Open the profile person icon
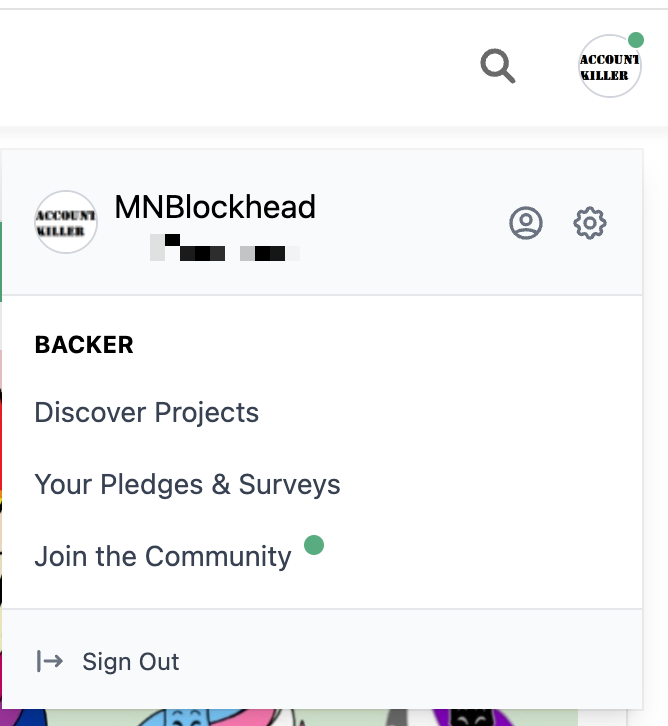668x726 pixels. [x=526, y=223]
